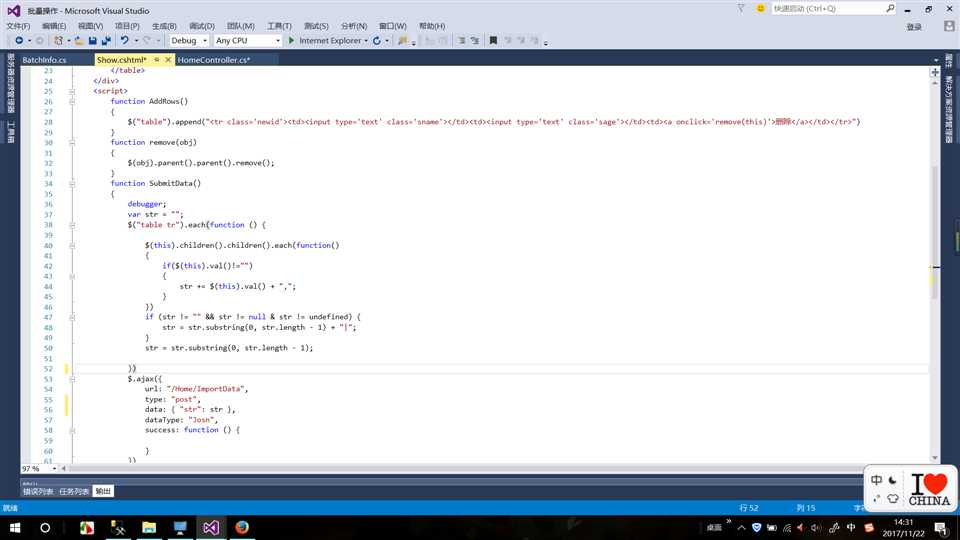The height and width of the screenshot is (540, 960).
Task: Click the horizontal scrollbar left arrow
Action: tap(64, 468)
